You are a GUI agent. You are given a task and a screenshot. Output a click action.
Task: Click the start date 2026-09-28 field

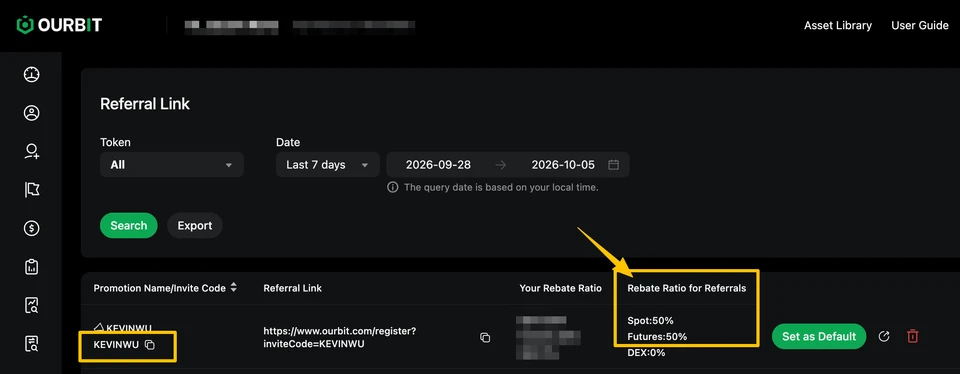pos(438,165)
